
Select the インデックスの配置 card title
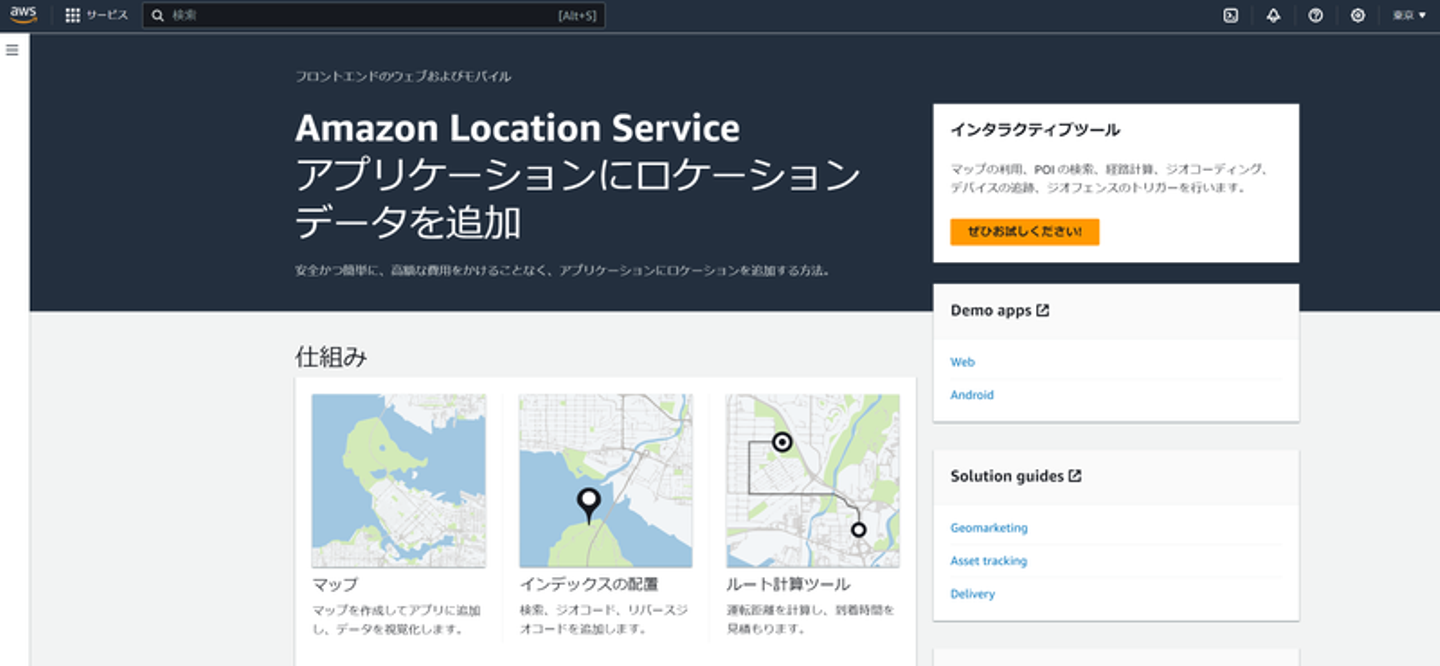pos(589,584)
